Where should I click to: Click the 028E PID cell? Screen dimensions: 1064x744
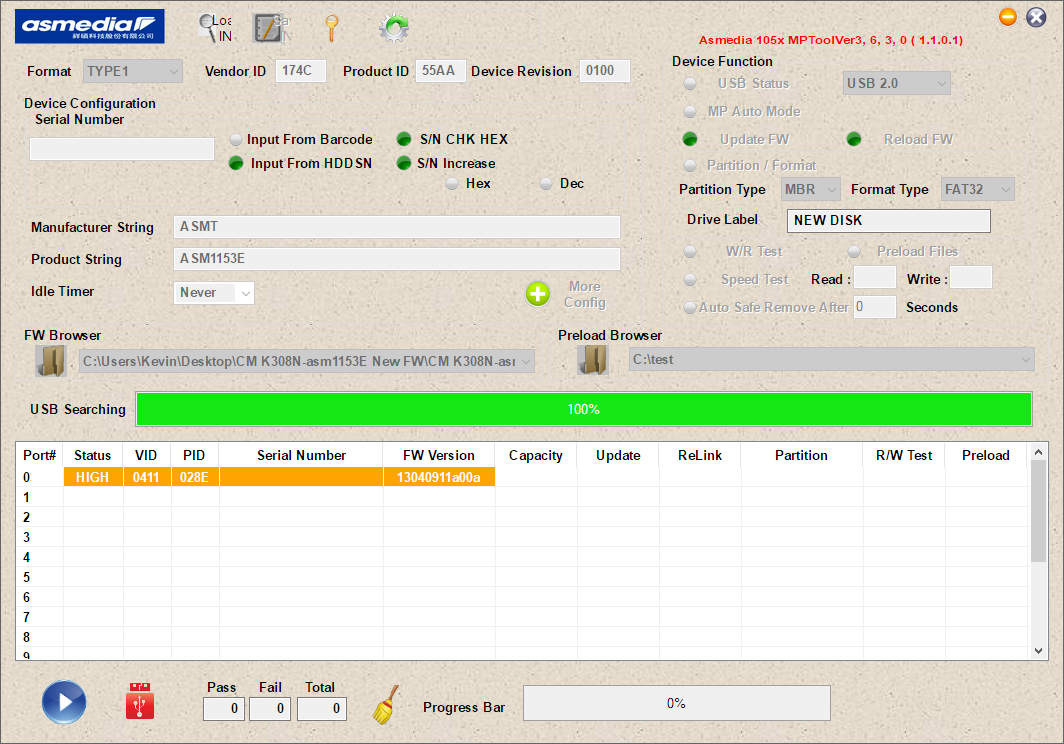click(x=195, y=477)
